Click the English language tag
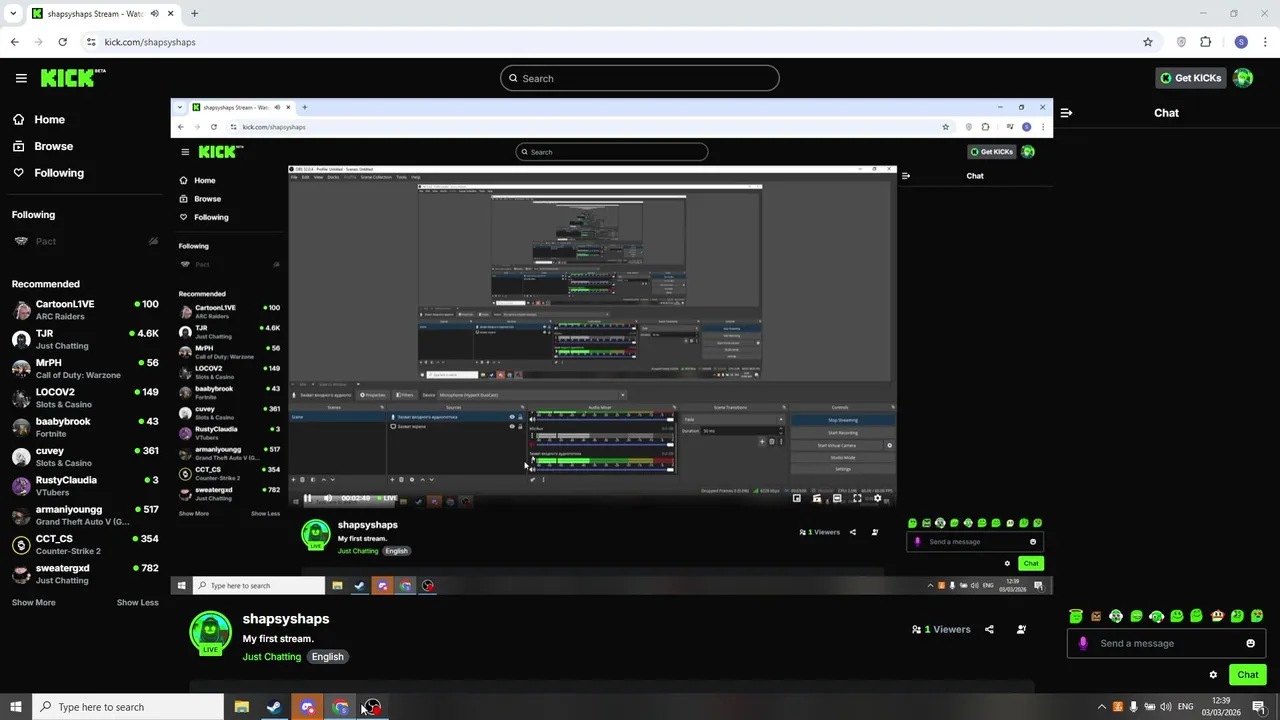1280x720 pixels. (x=327, y=657)
